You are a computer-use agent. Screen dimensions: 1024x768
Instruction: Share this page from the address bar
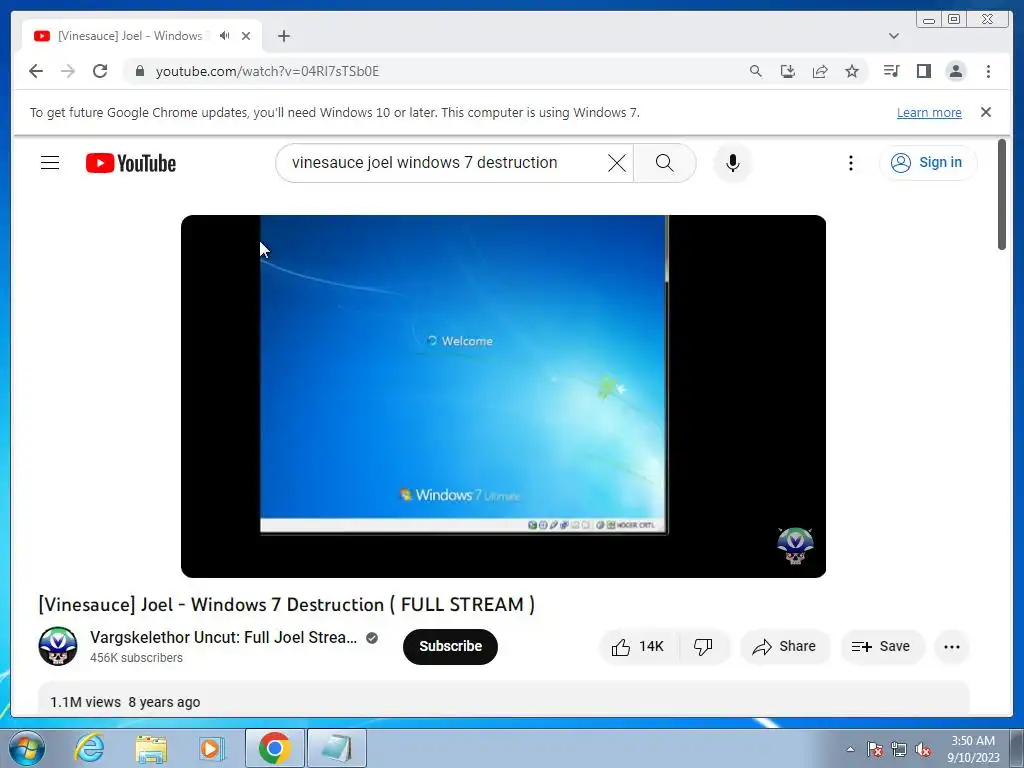click(x=820, y=71)
